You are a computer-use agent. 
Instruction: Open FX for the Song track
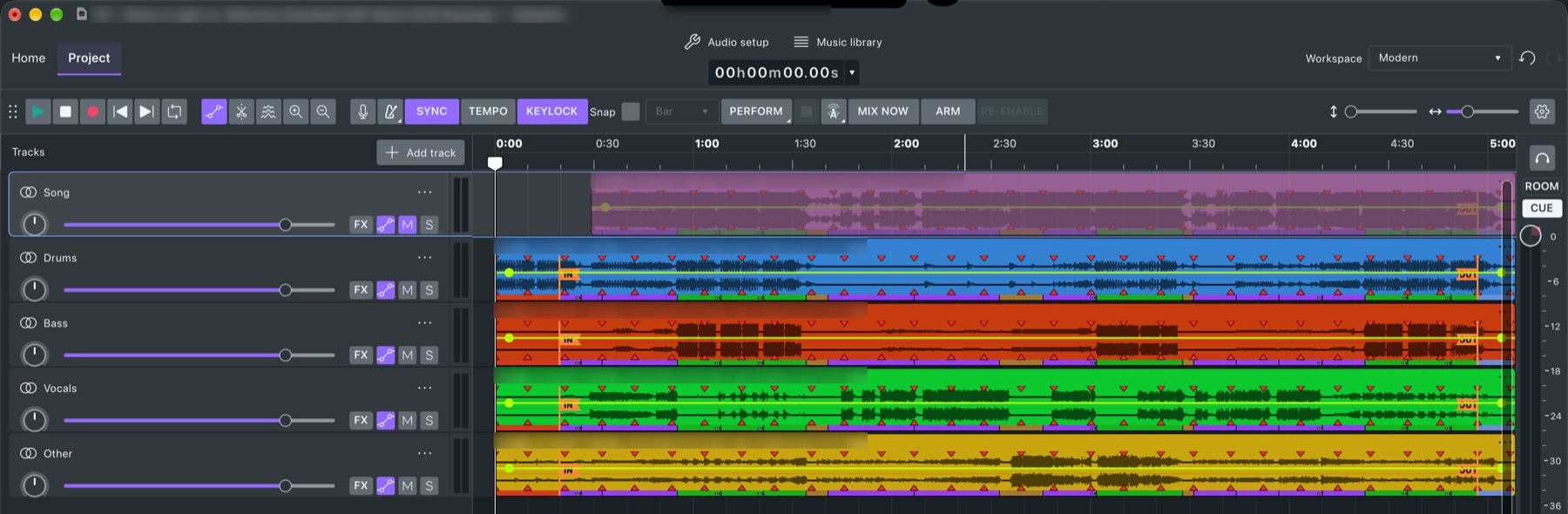[361, 225]
